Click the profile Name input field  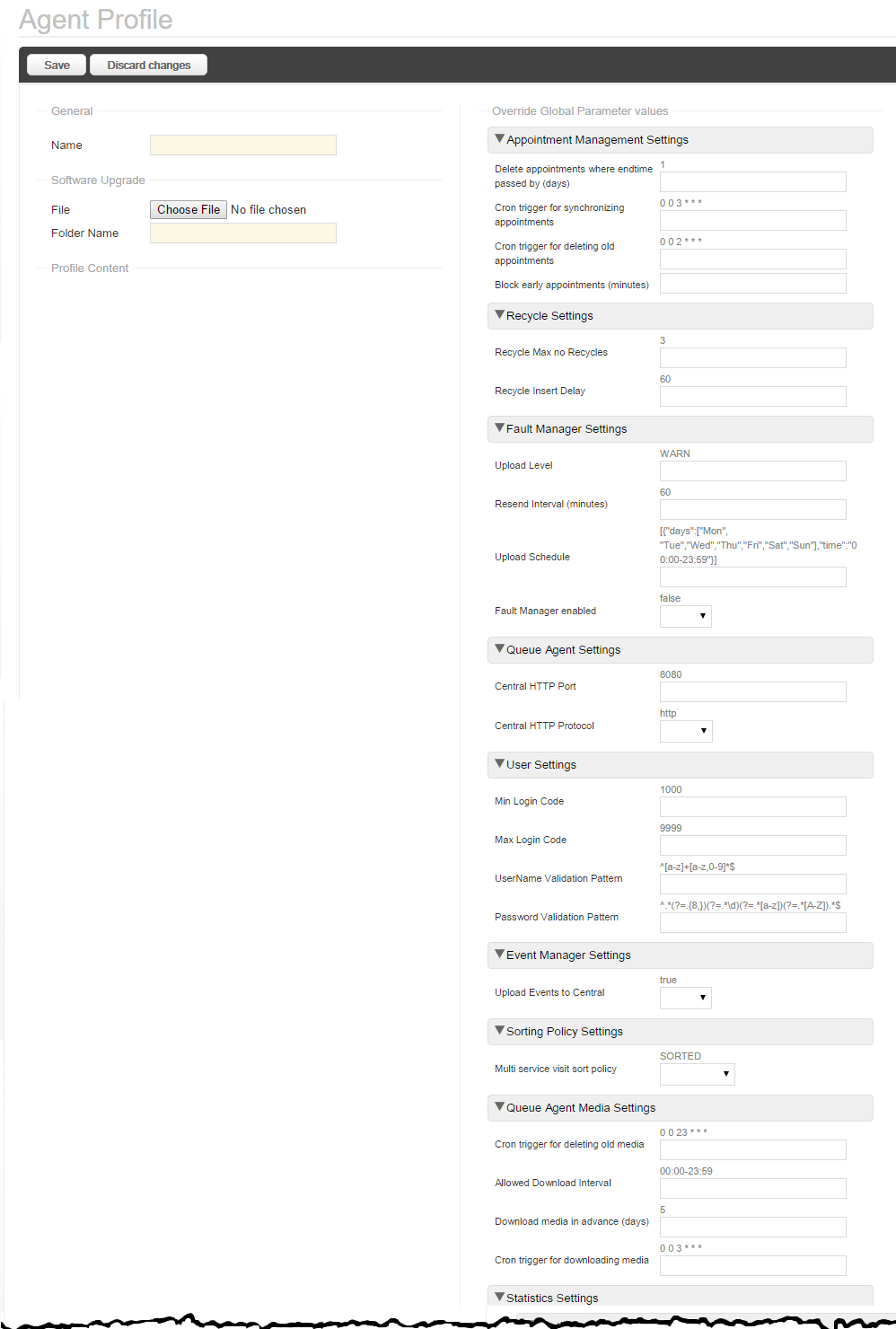click(242, 145)
